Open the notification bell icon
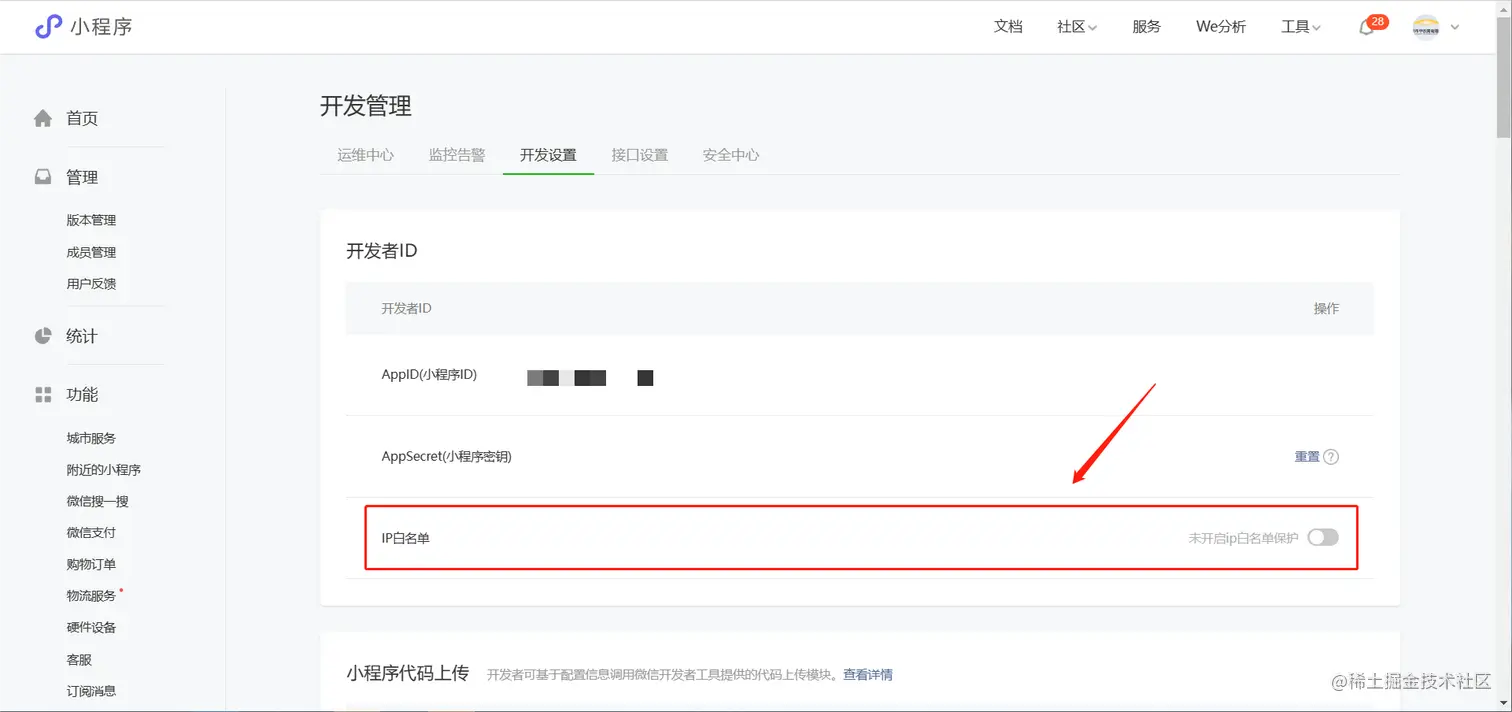This screenshot has width=1512, height=712. 1366,28
